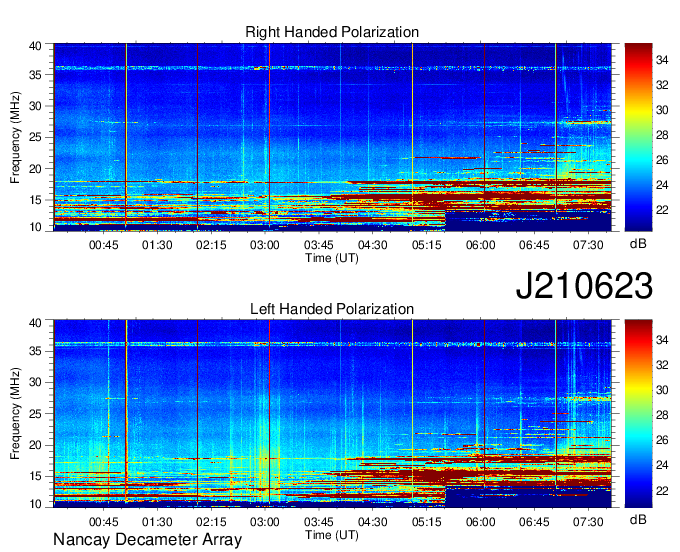
Task: Click the 34 dB tick on Right Handed color bar
Action: pos(662,60)
